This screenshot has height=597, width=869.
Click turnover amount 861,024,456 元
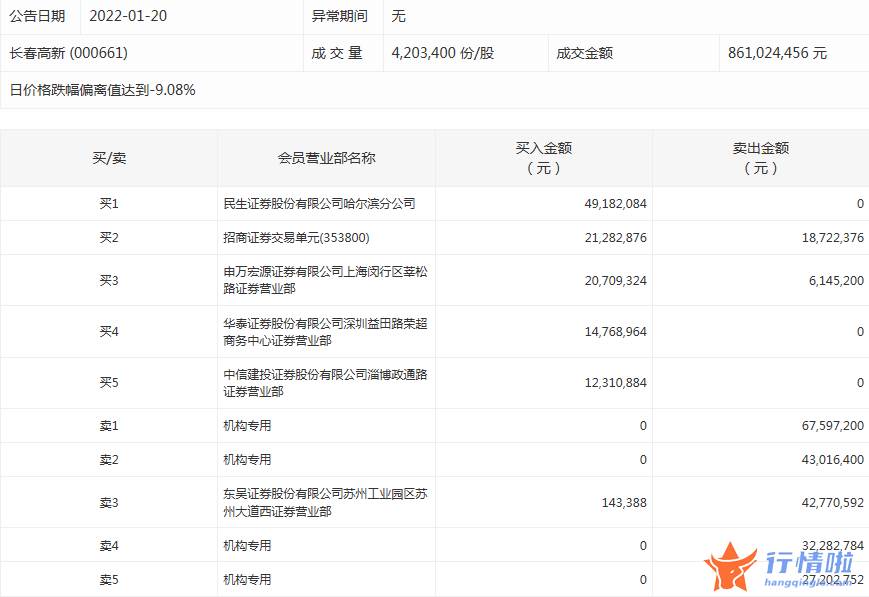point(778,53)
